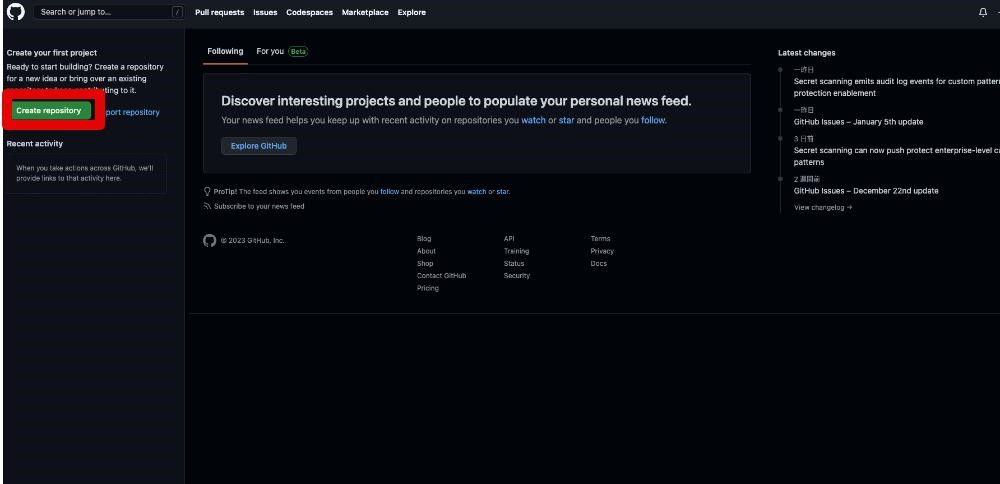This screenshot has width=1000, height=484.
Task: Open Codespaces in top navigation
Action: click(x=309, y=12)
